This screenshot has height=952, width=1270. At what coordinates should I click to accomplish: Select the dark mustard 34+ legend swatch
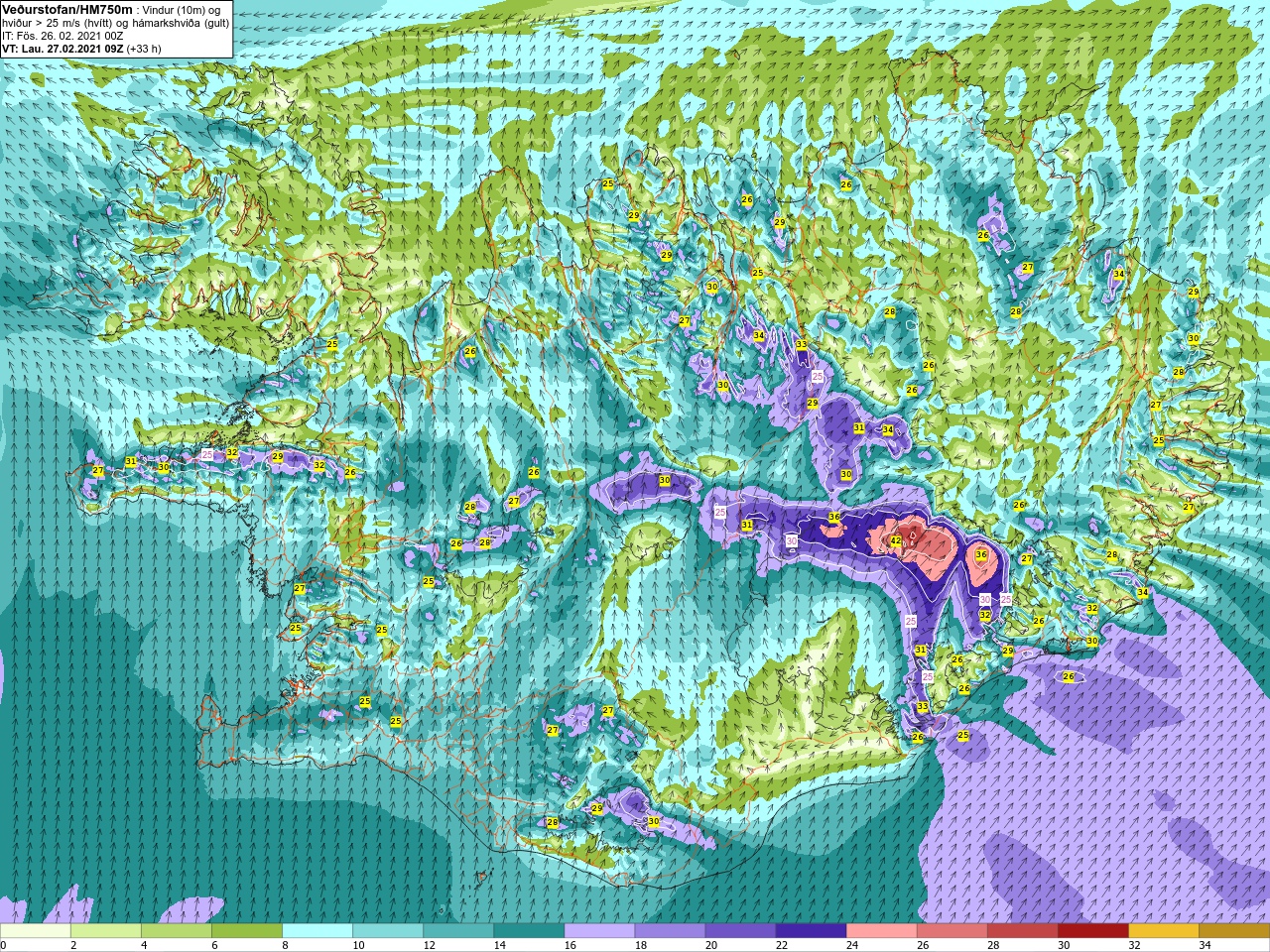pyautogui.click(x=1233, y=931)
